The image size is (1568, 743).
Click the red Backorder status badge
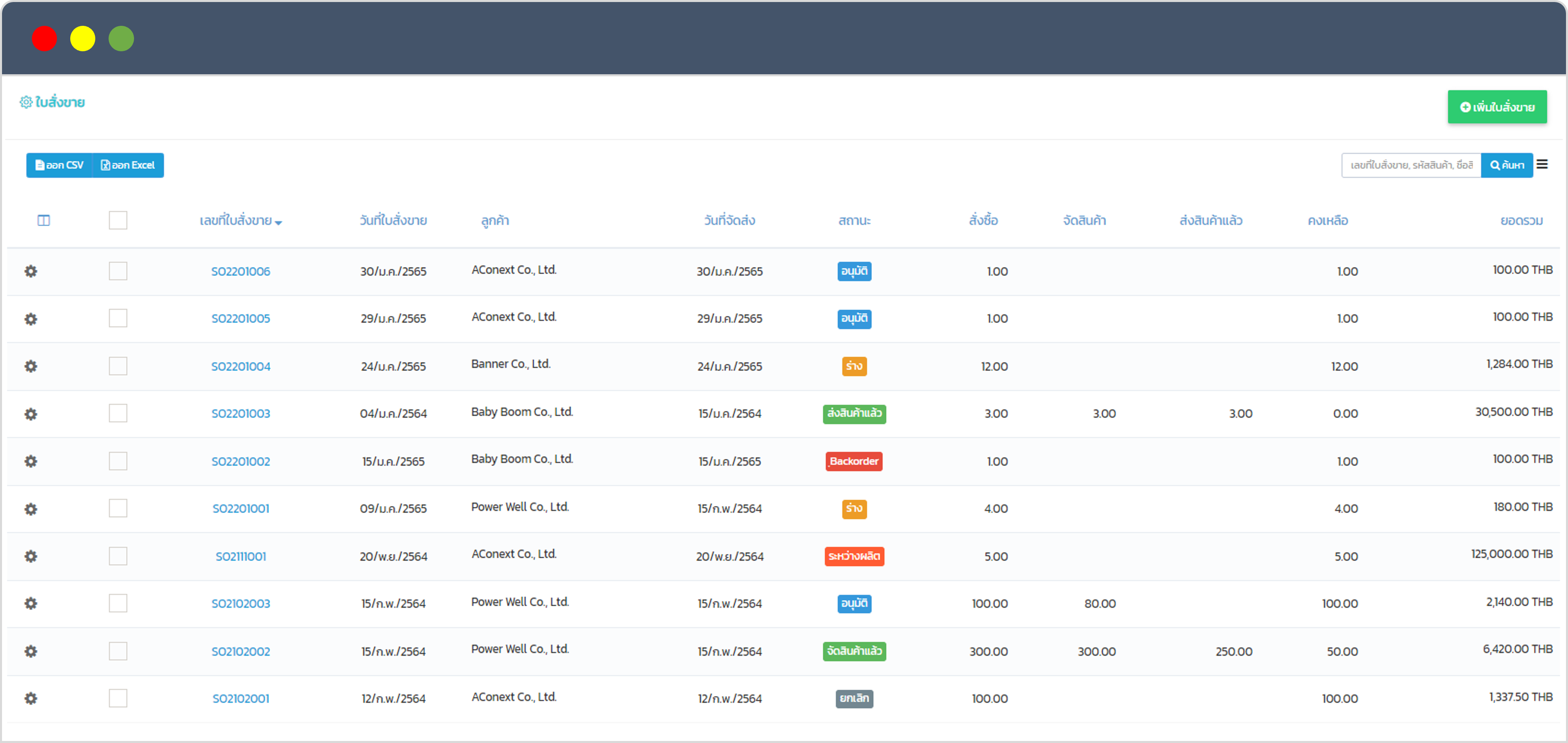[x=854, y=461]
